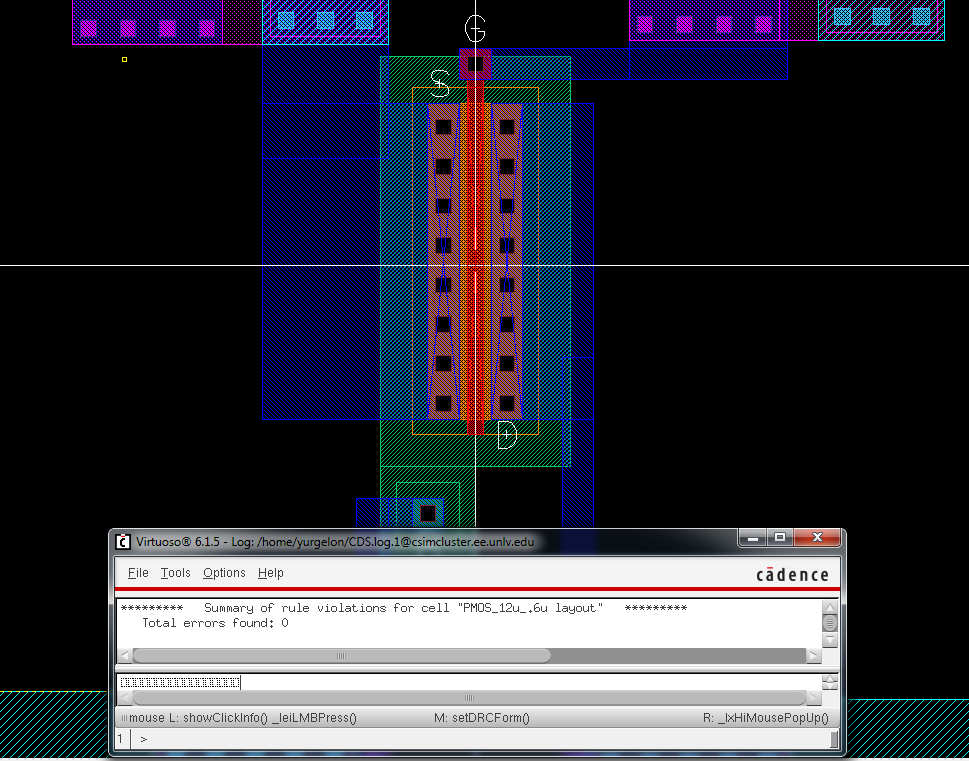The image size is (969, 761).
Task: Click the contact below the D label at the bottom
Action: click(x=428, y=513)
